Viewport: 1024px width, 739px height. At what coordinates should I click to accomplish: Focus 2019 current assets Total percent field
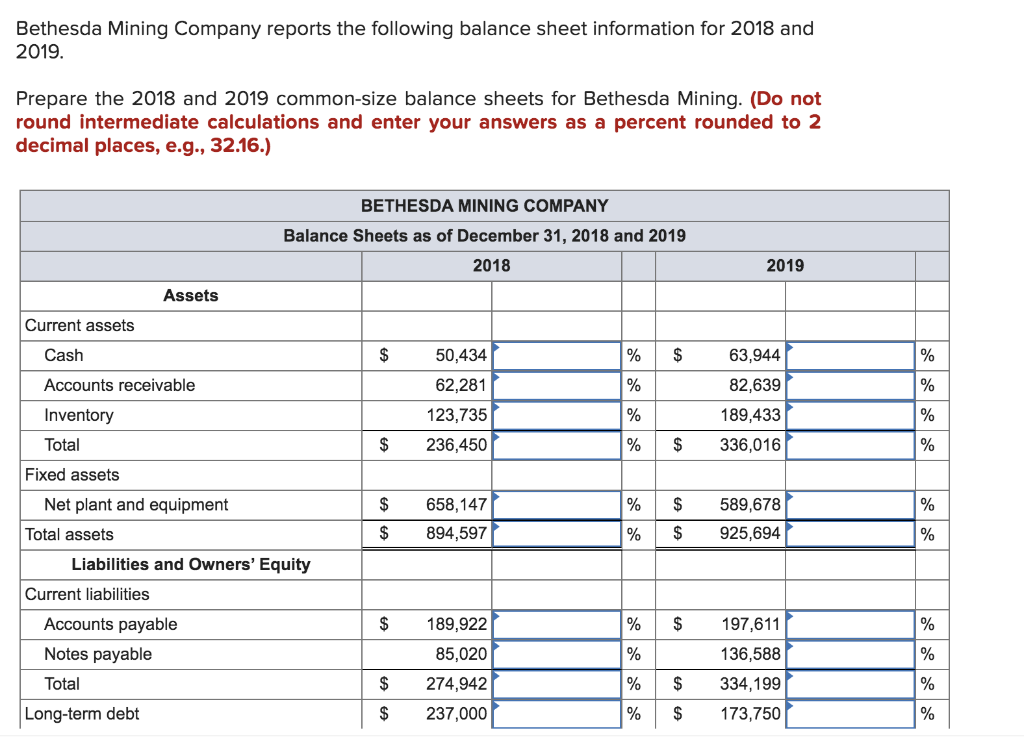coord(850,446)
